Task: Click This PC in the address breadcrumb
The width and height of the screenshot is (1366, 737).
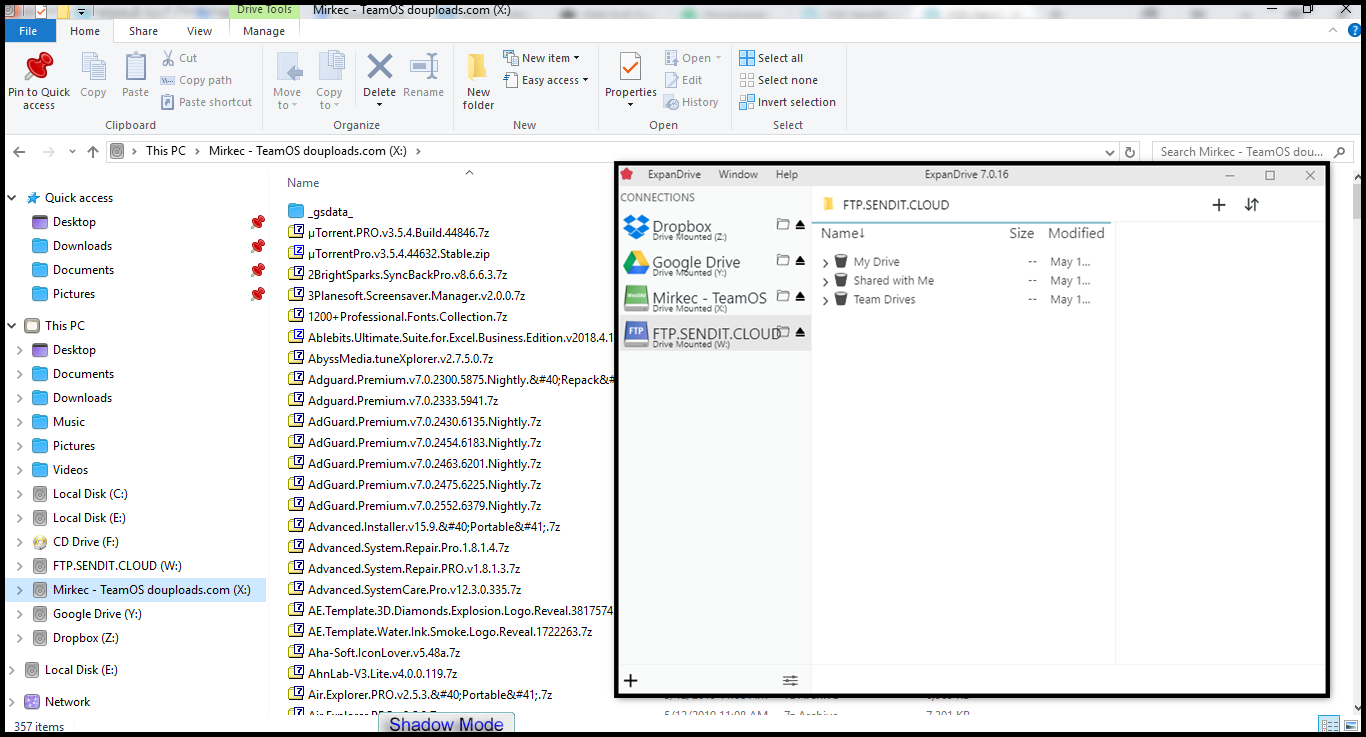Action: [166, 151]
